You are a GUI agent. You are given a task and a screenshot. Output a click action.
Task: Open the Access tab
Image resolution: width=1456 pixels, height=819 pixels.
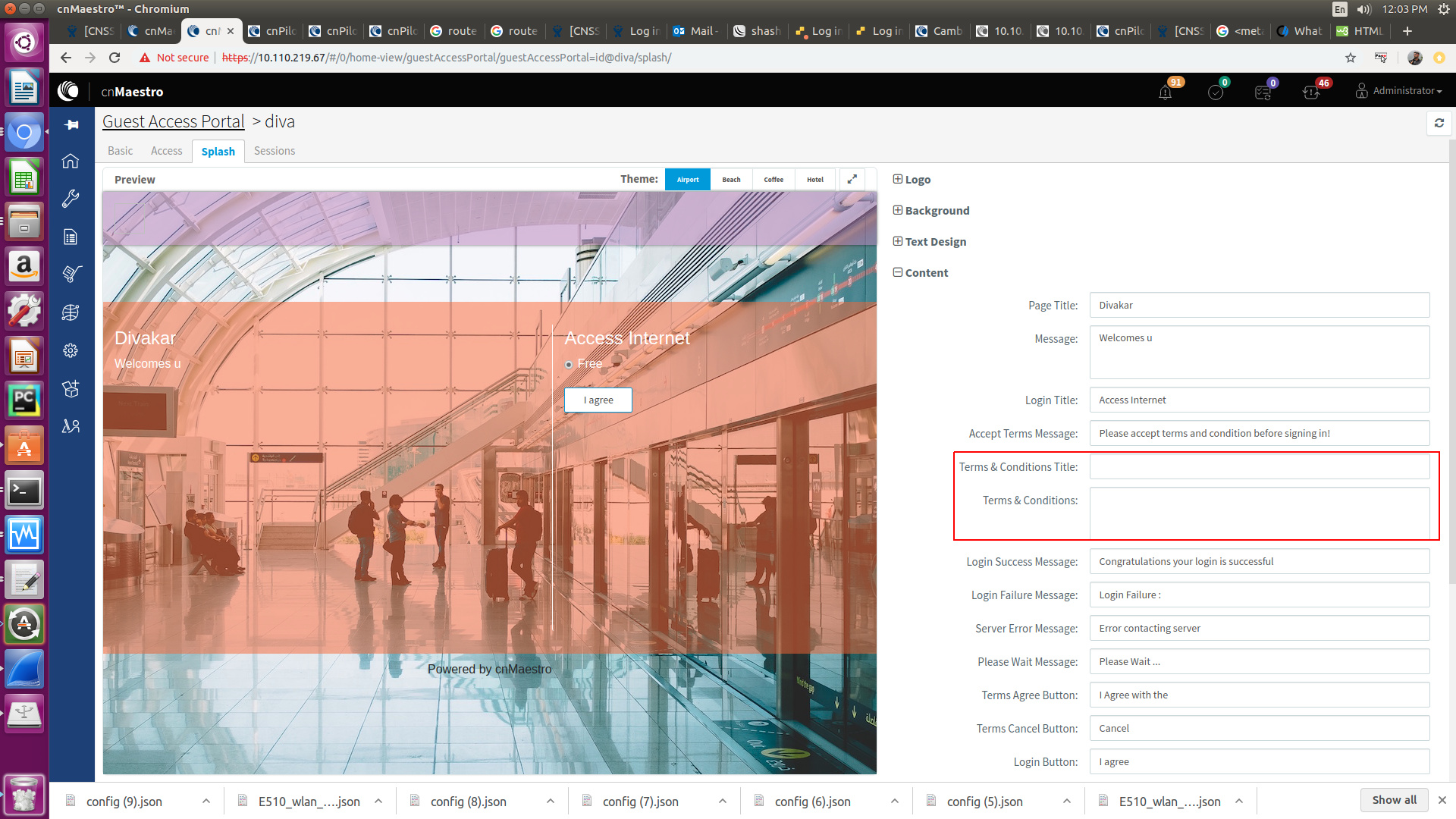pyautogui.click(x=166, y=151)
